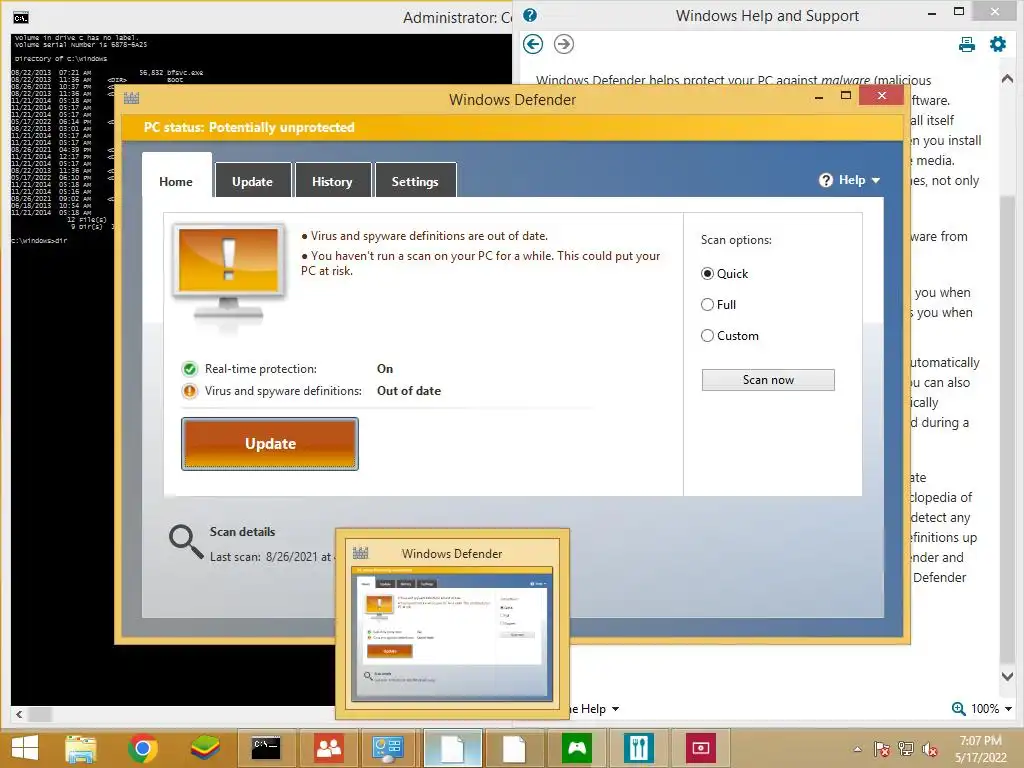This screenshot has width=1024, height=768.
Task: Switch to the Settings tab
Action: 415,182
